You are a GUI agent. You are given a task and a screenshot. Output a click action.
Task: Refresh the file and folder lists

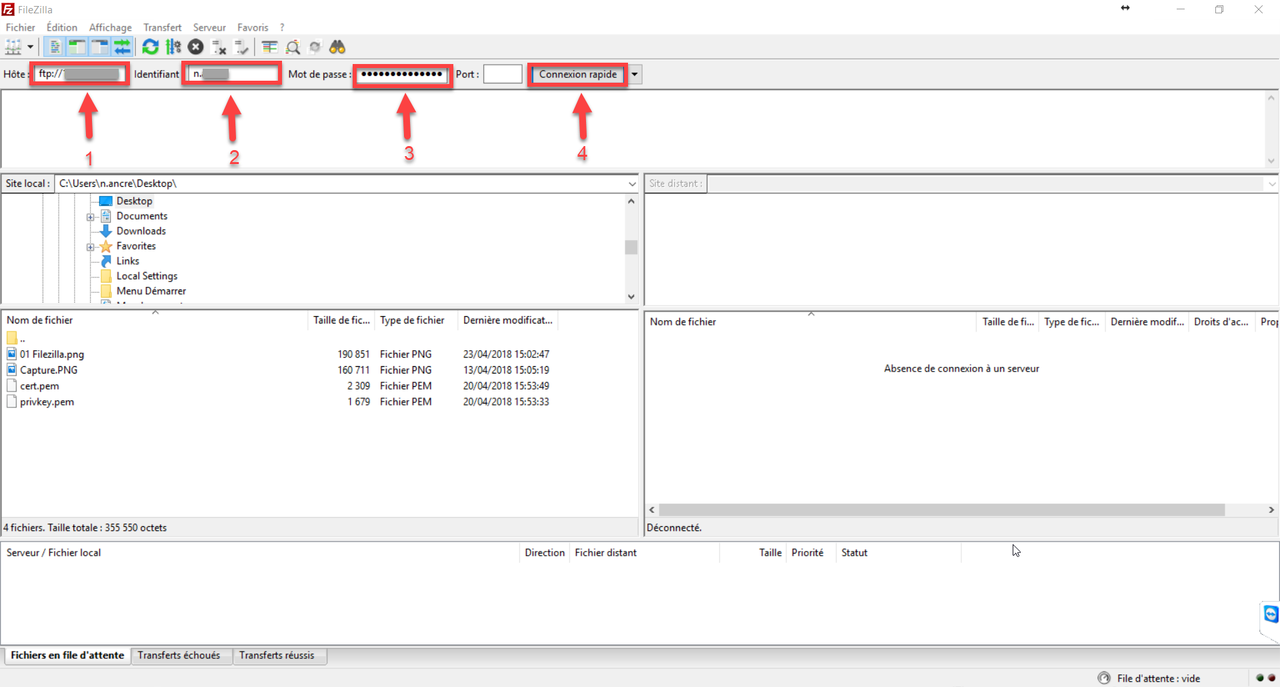(x=150, y=47)
